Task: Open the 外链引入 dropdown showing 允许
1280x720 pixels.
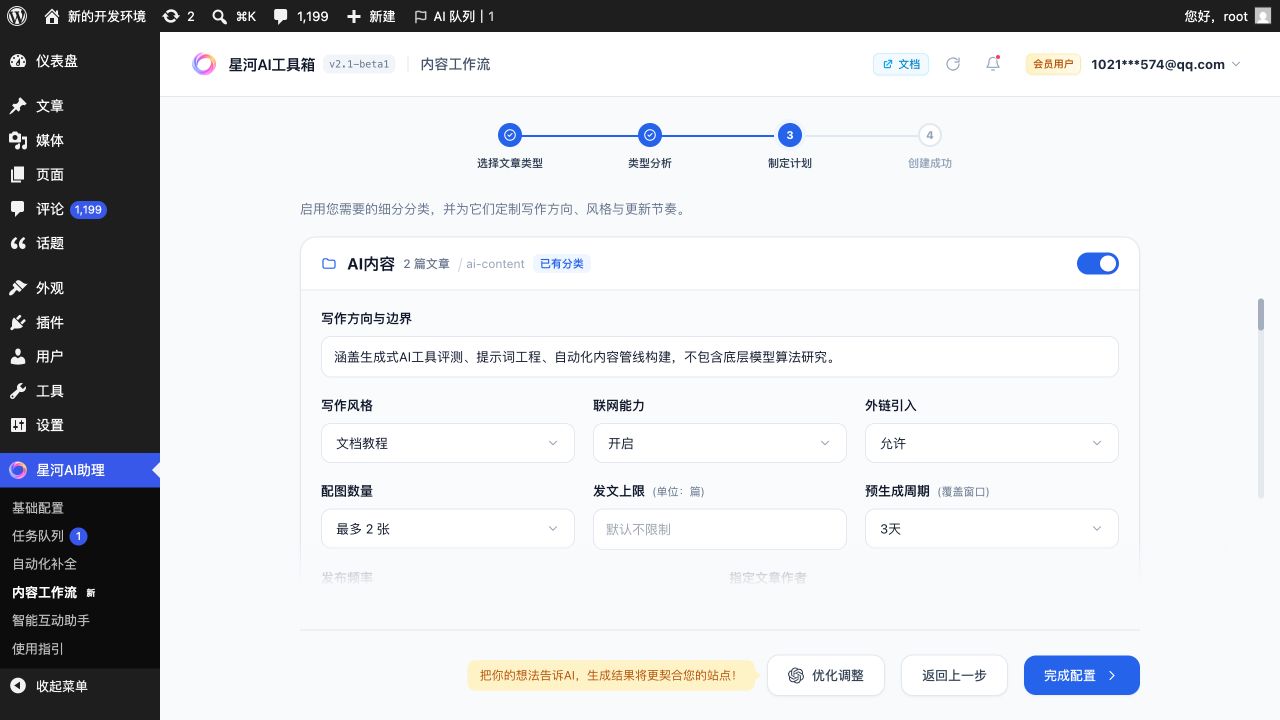Action: tap(992, 443)
